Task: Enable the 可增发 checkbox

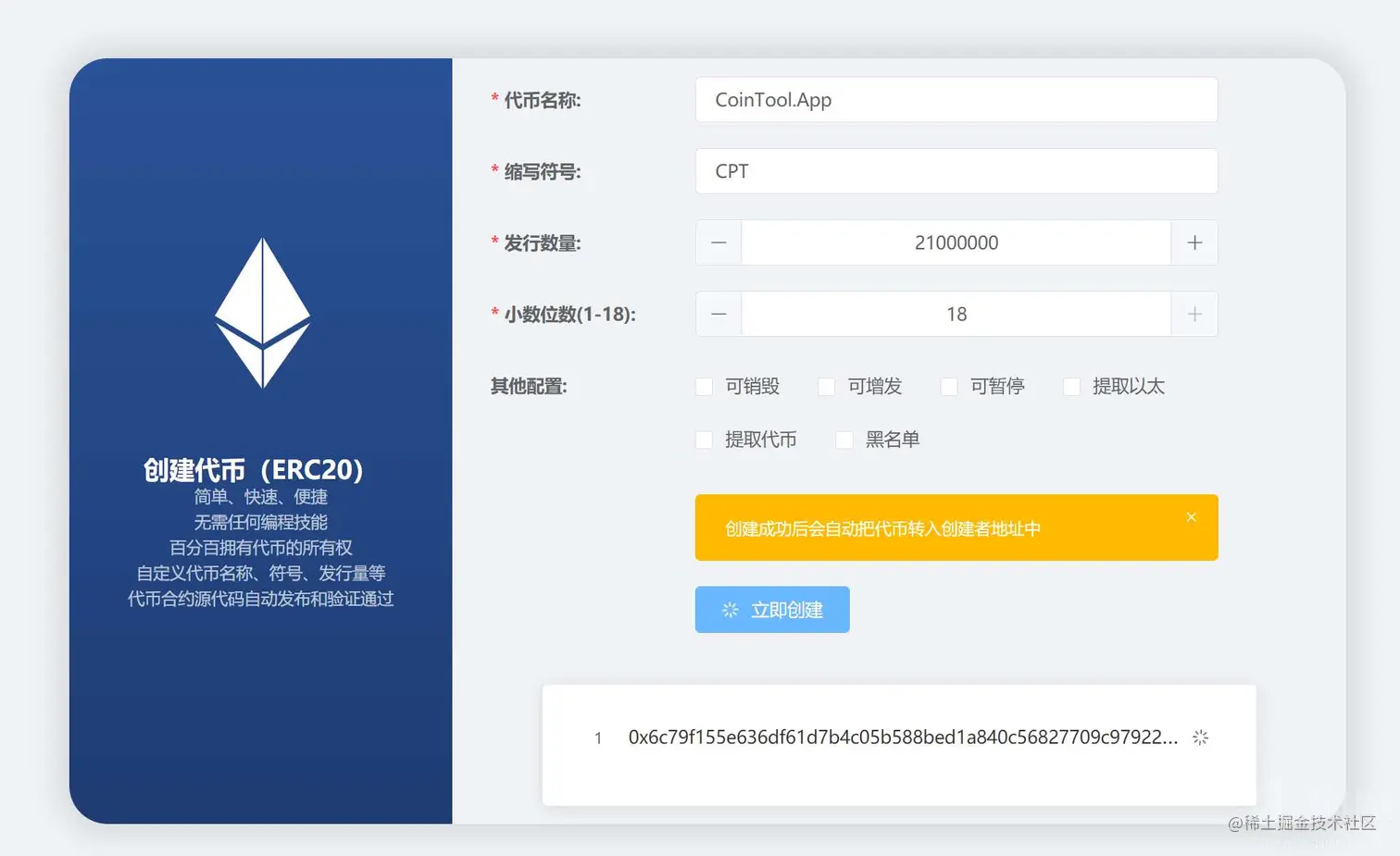Action: 827,387
